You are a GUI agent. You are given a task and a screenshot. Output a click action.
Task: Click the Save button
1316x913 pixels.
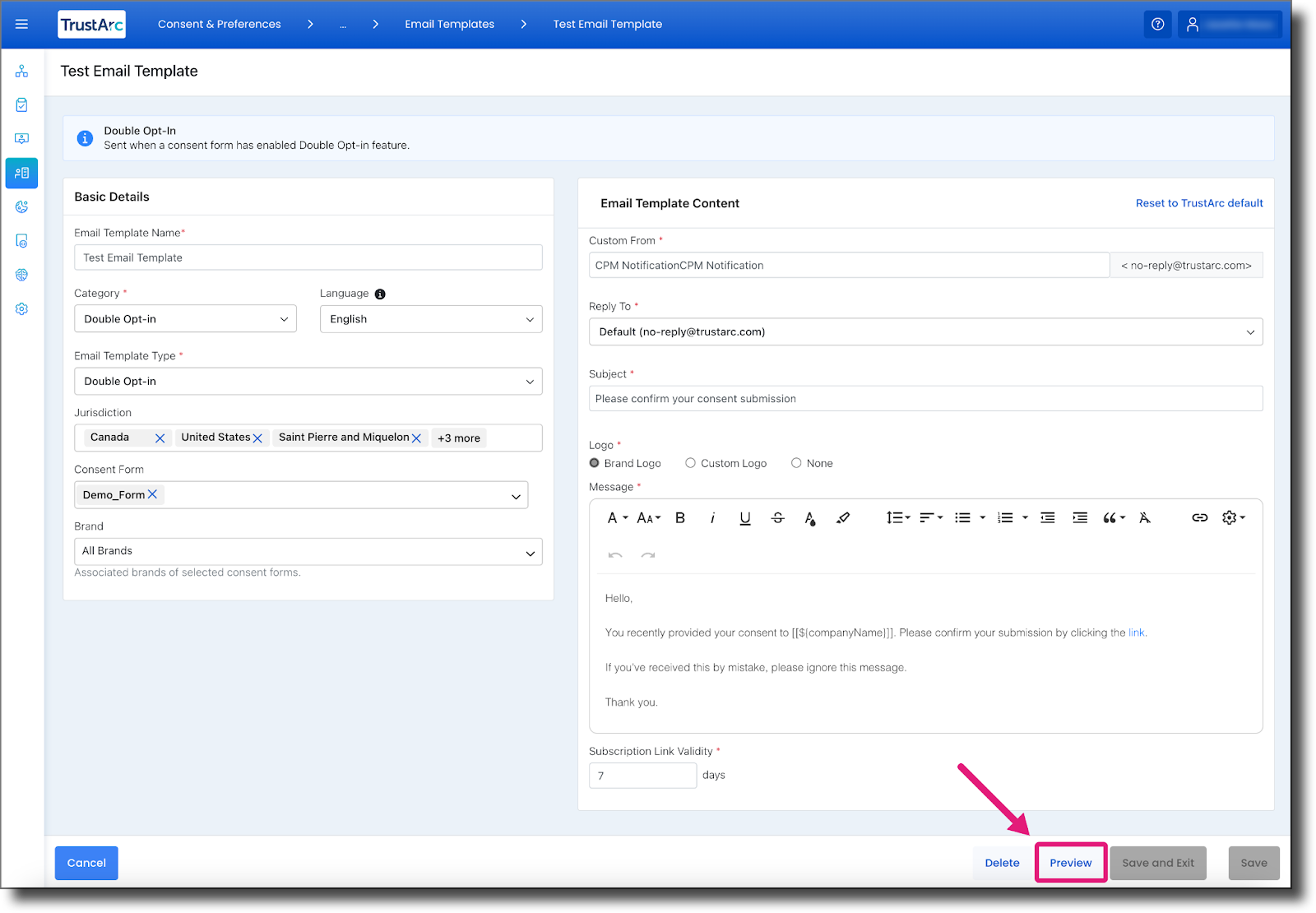click(1254, 863)
